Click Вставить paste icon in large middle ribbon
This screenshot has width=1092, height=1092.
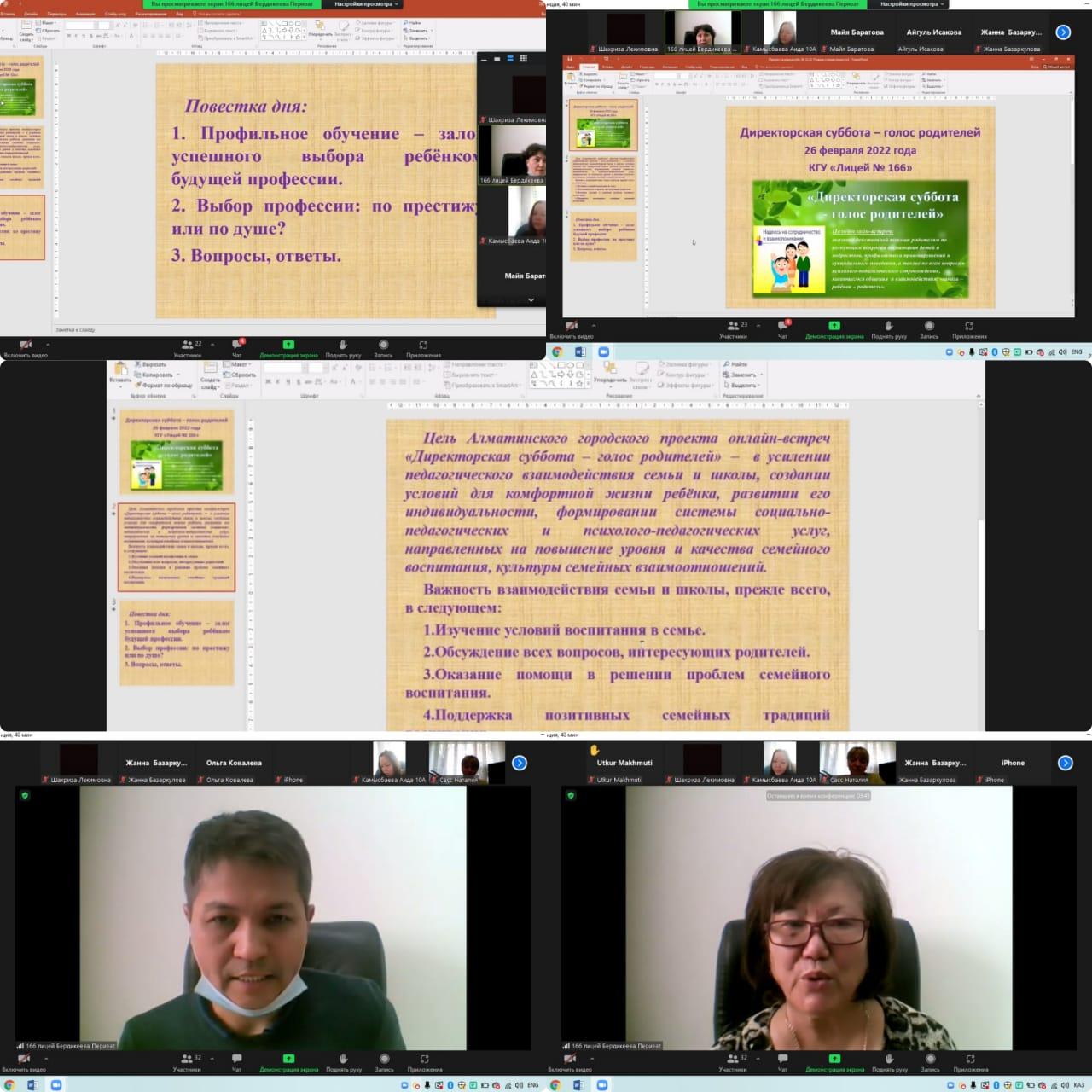120,370
